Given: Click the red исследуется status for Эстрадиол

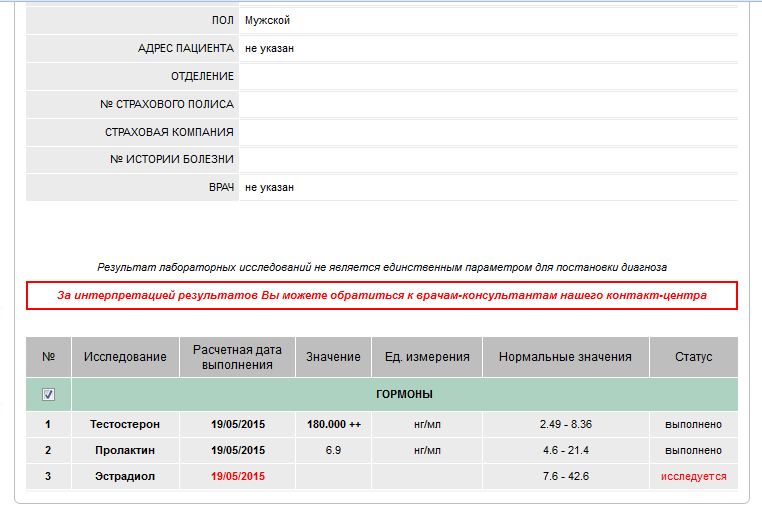Looking at the screenshot, I should [693, 476].
